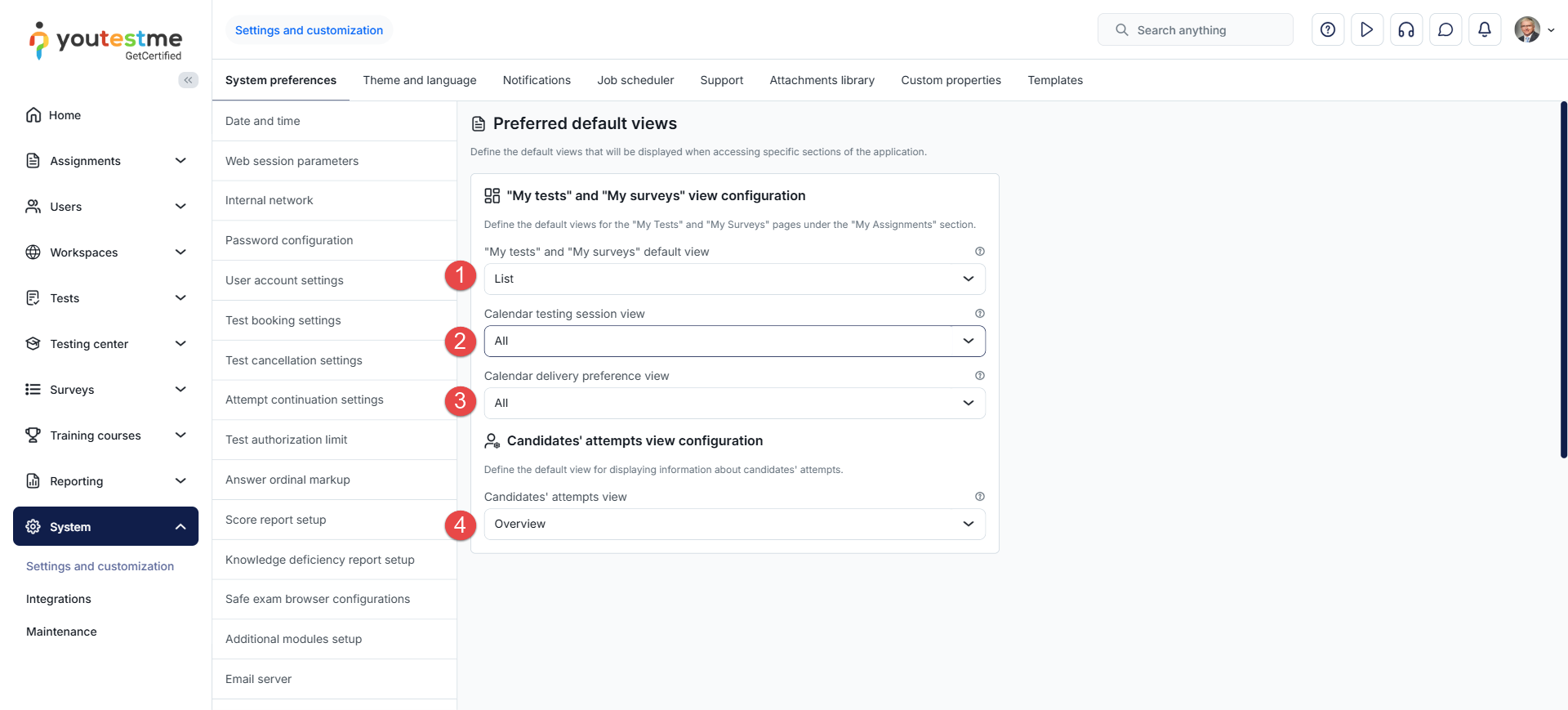Open notifications bell icon
The image size is (1568, 710).
[x=1485, y=30]
